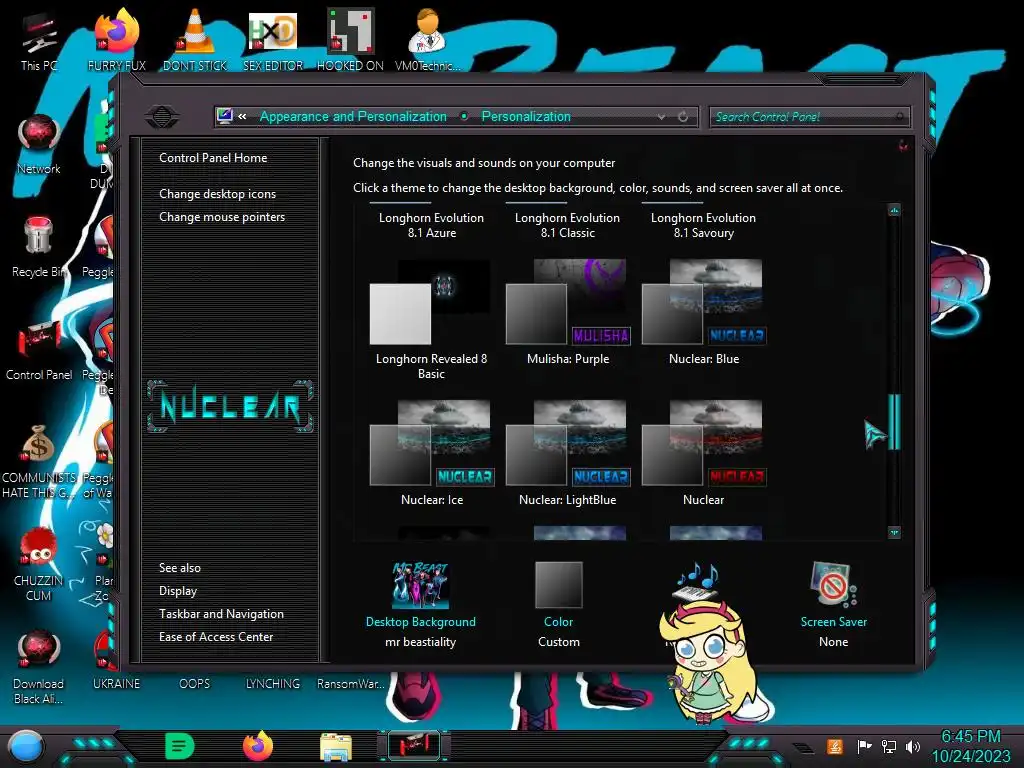Select Appearance and Personalization breadcrumb
Screen dimensions: 1024x768
[x=353, y=116]
